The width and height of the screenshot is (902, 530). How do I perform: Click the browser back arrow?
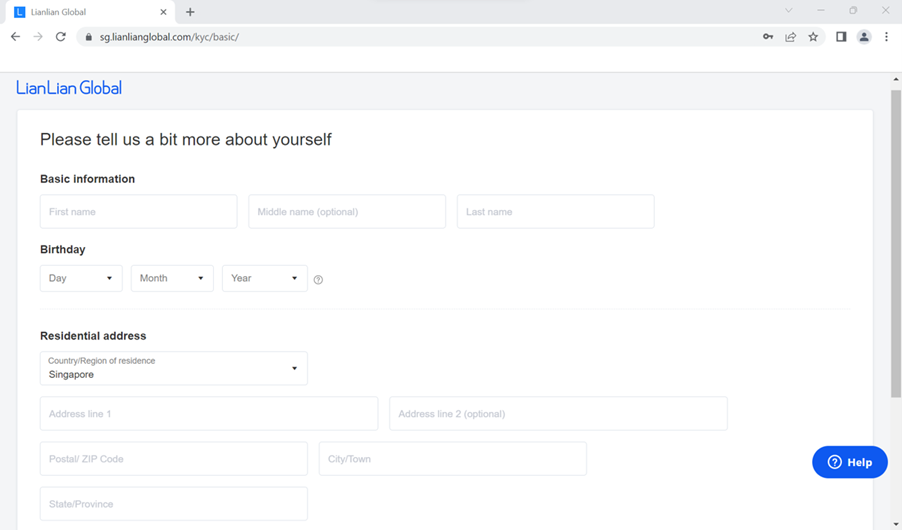pyautogui.click(x=16, y=37)
